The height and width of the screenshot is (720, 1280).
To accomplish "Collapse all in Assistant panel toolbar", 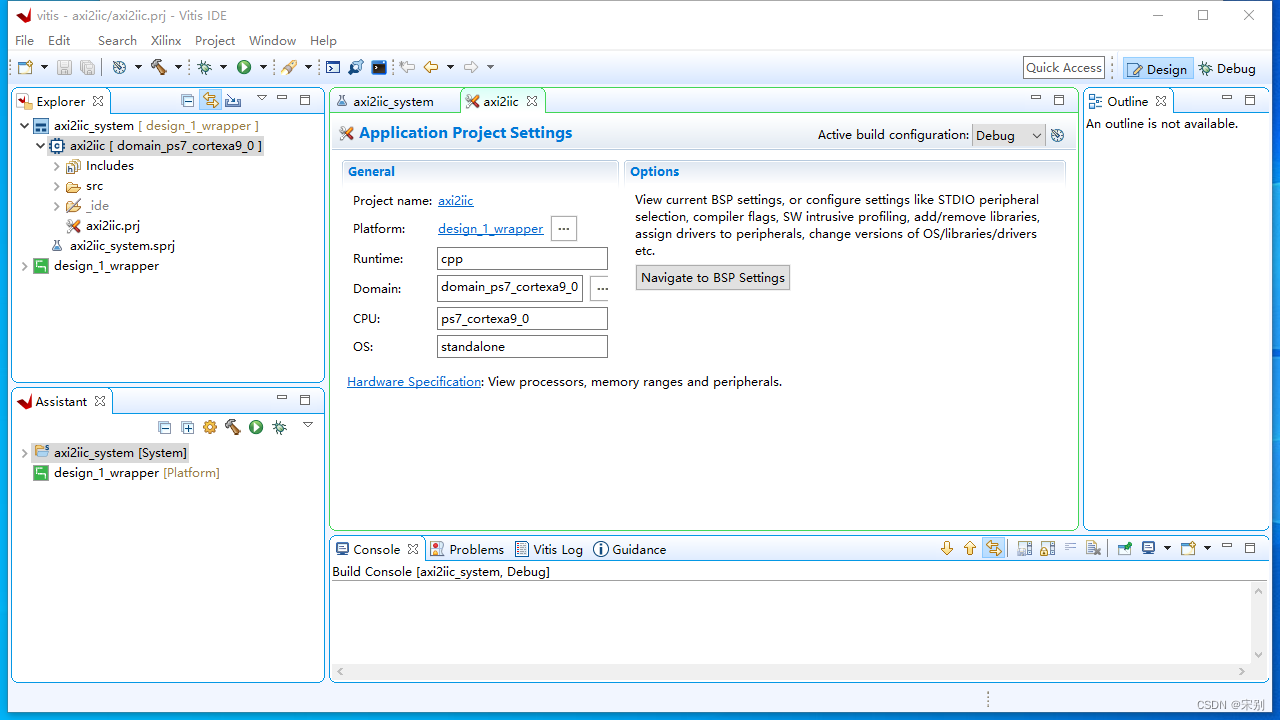I will pyautogui.click(x=165, y=427).
